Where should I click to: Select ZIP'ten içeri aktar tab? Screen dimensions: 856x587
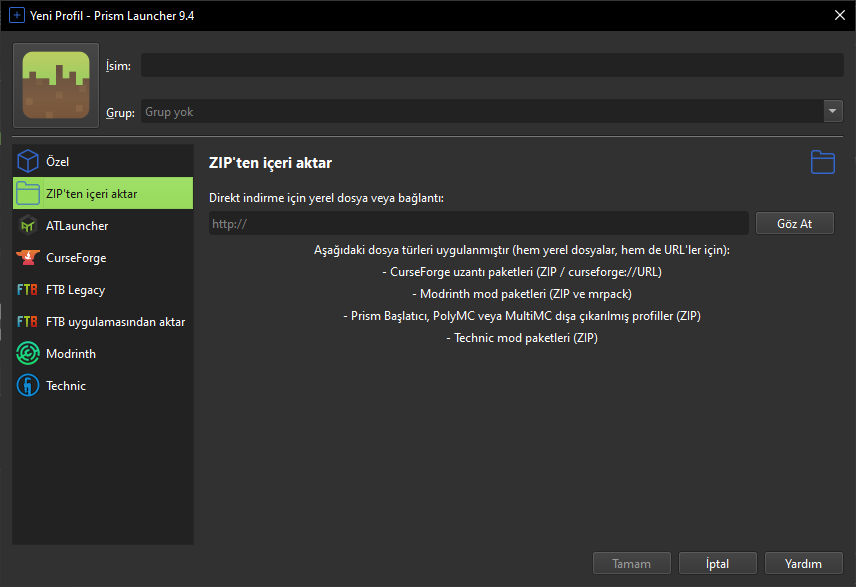[x=103, y=193]
